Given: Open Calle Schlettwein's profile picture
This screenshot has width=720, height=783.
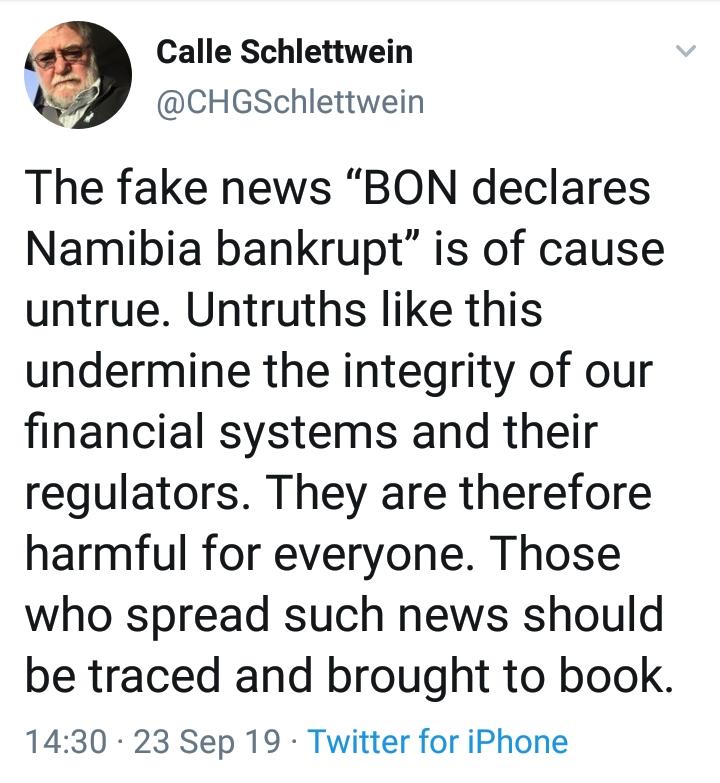Looking at the screenshot, I should tap(78, 75).
